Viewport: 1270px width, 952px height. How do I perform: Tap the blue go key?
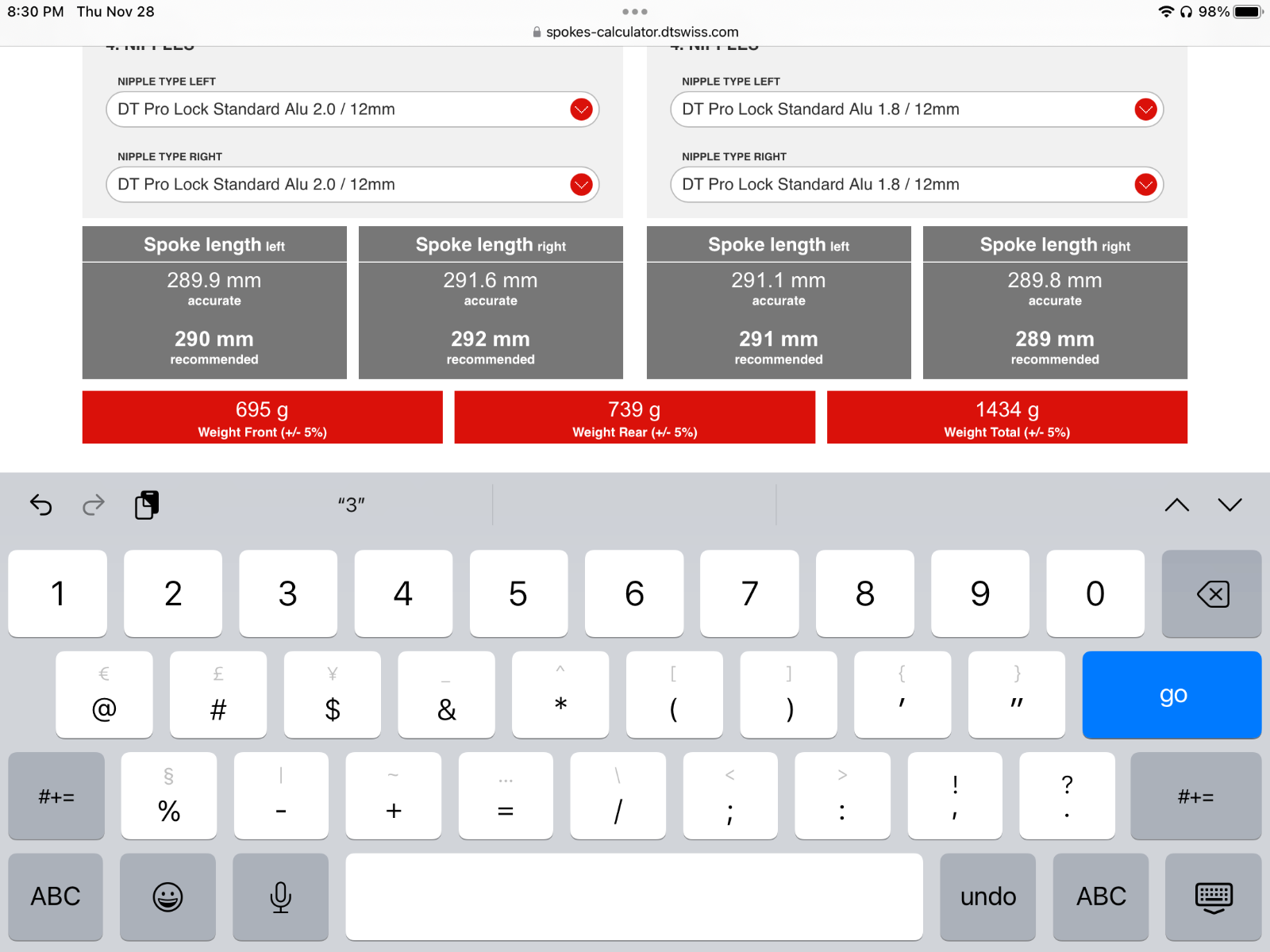(1172, 695)
